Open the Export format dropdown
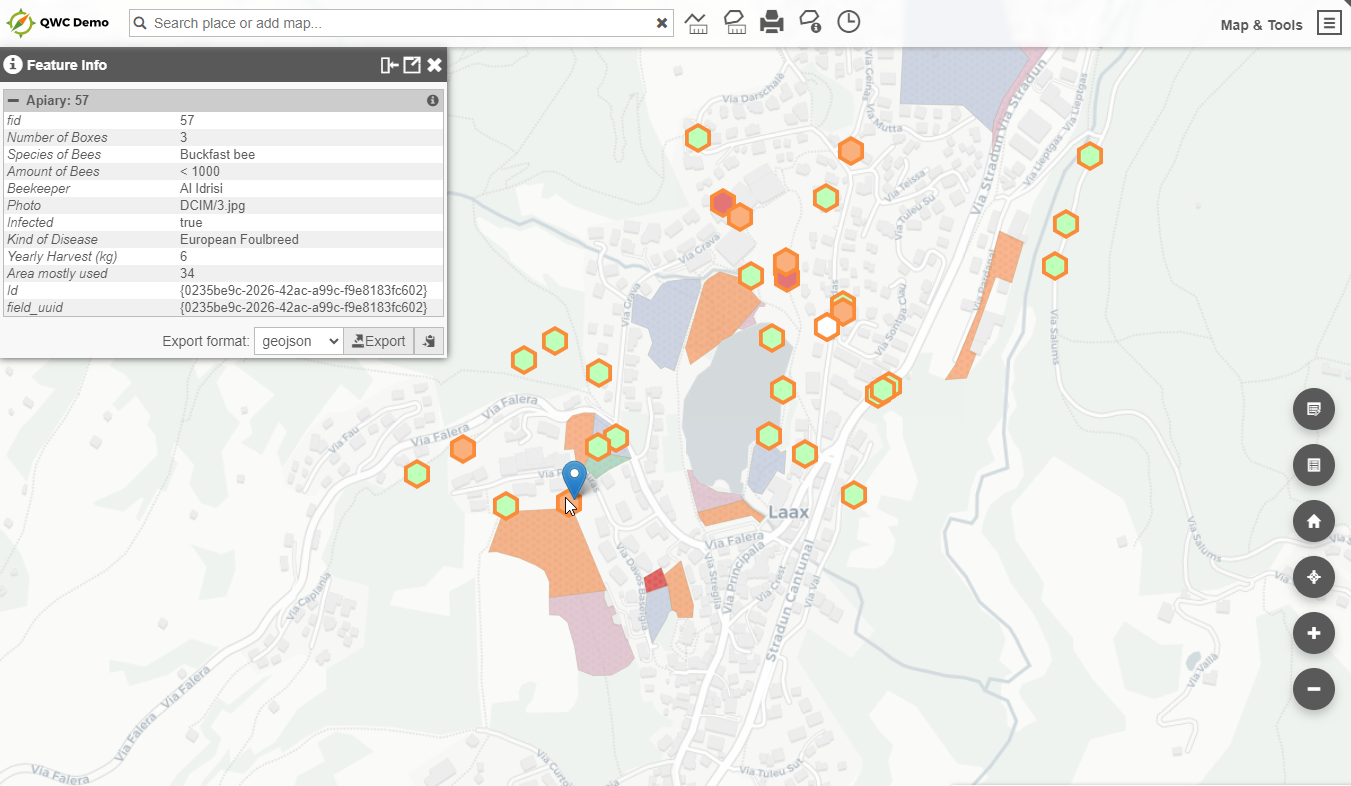 298,341
